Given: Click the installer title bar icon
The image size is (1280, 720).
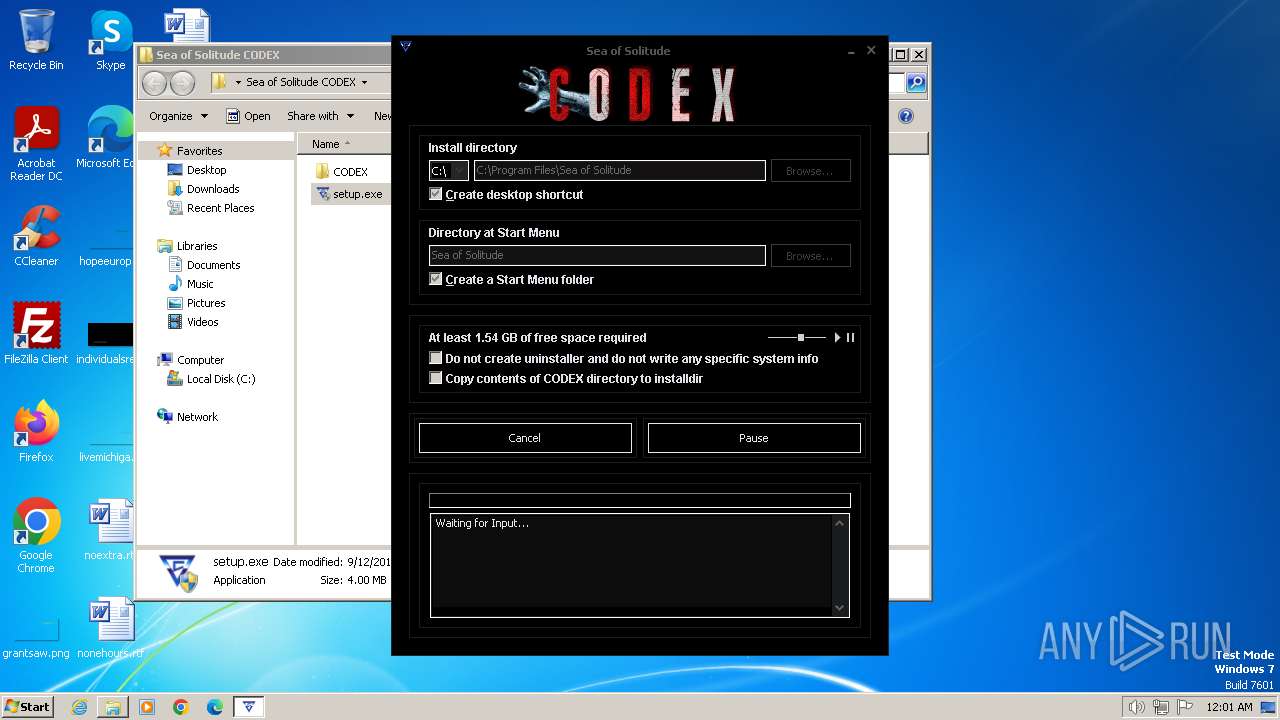Looking at the screenshot, I should [406, 46].
